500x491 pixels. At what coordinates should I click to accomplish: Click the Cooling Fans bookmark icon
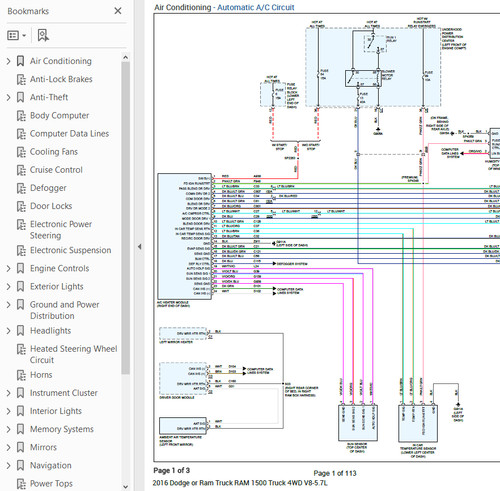21,152
